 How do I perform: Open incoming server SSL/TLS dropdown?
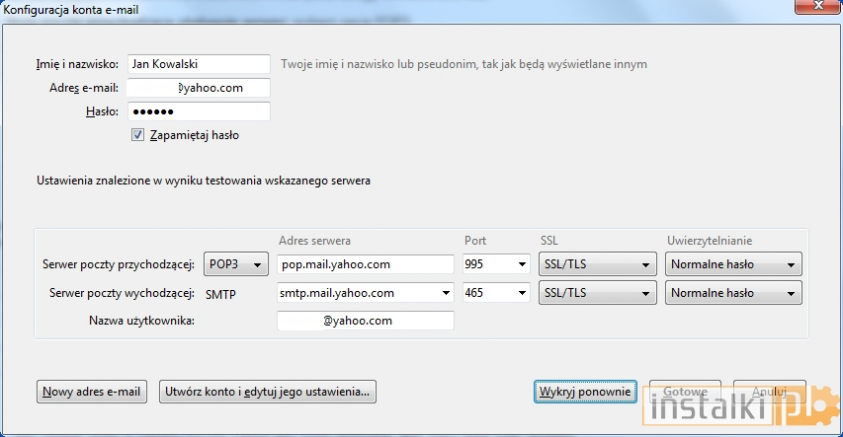coord(595,265)
